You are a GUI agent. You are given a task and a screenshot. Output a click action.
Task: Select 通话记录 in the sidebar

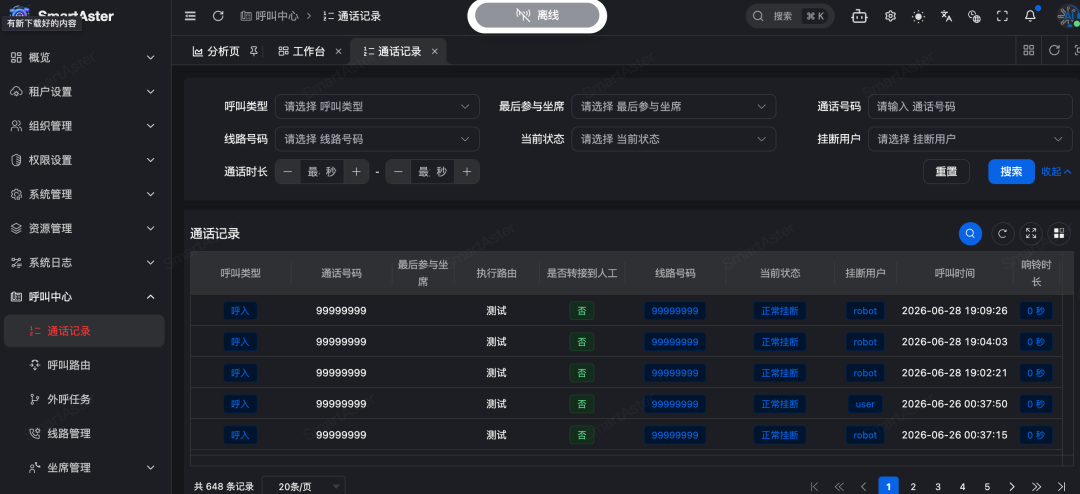[x=84, y=331]
